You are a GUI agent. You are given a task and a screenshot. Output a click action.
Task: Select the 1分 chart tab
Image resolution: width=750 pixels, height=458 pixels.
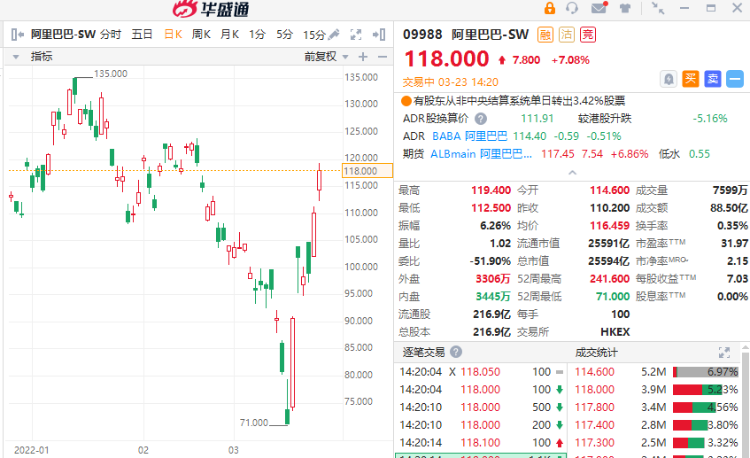click(x=257, y=34)
